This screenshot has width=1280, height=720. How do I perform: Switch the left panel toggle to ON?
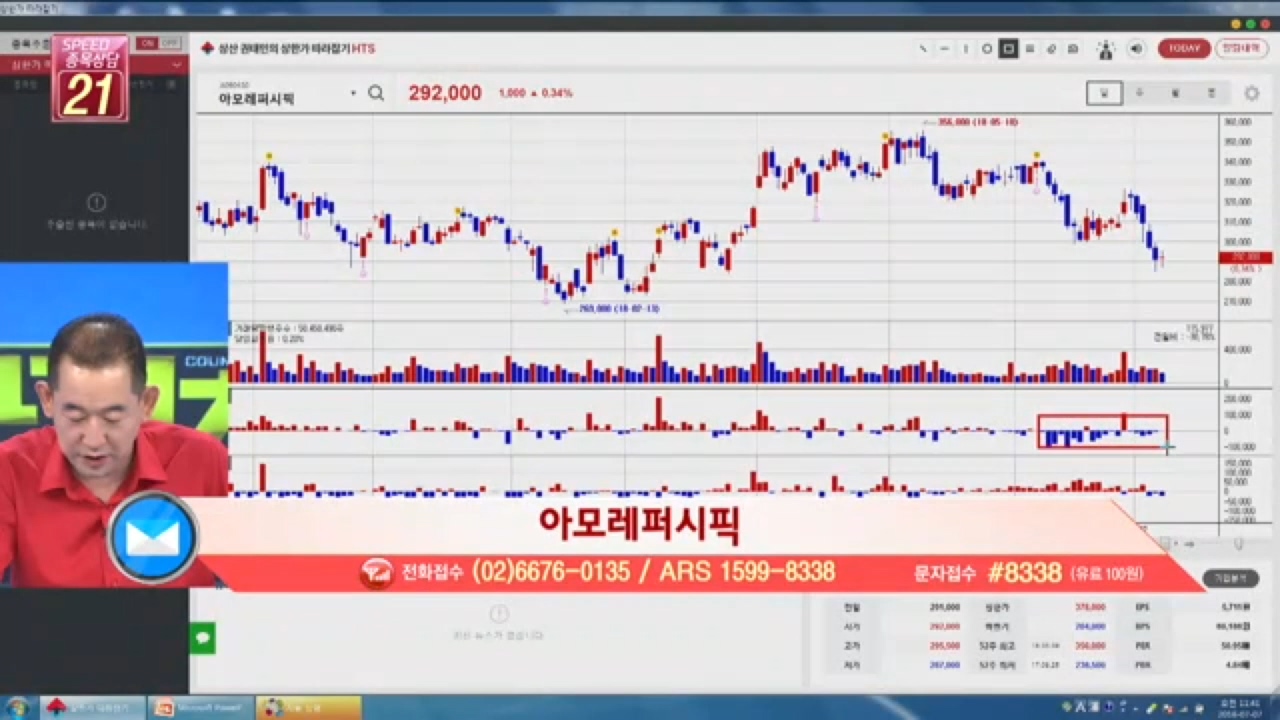click(148, 44)
